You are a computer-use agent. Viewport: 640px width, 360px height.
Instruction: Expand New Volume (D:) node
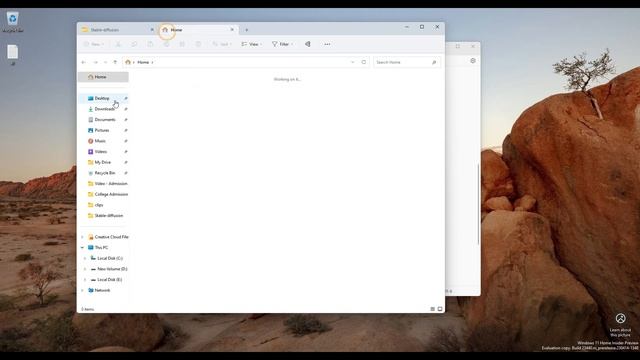coord(85,269)
